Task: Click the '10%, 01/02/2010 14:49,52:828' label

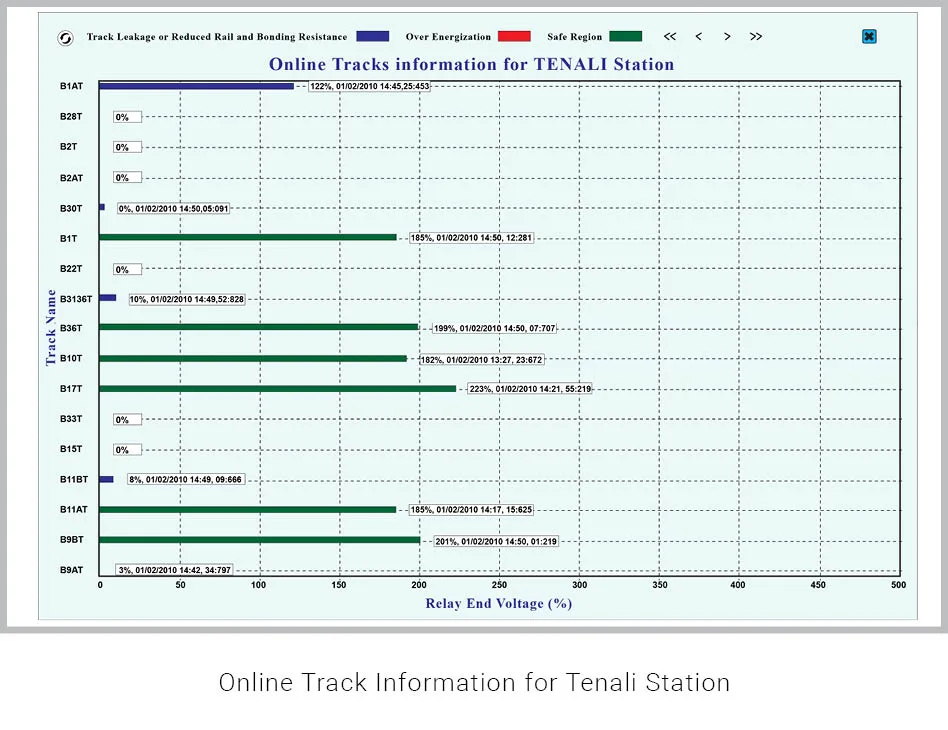Action: [x=187, y=299]
